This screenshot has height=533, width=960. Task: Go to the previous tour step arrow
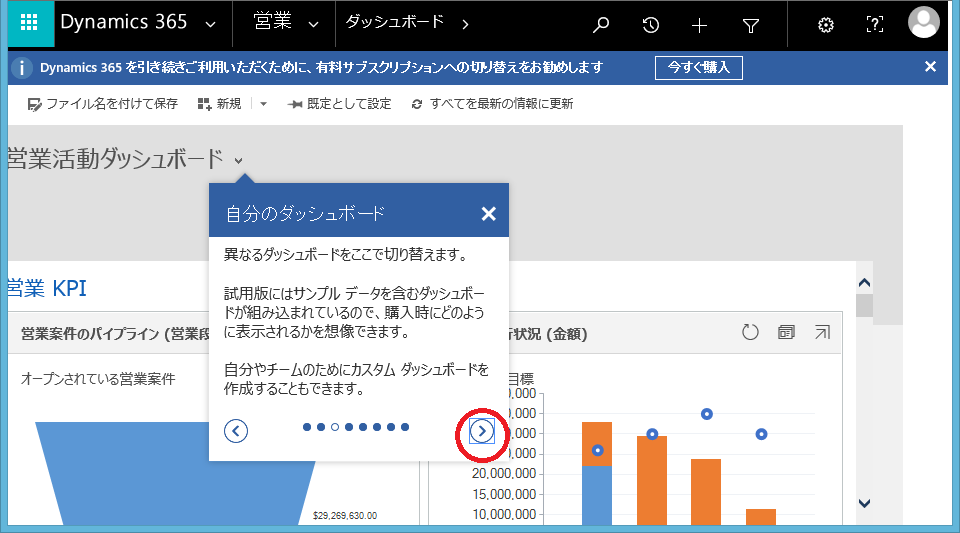(x=236, y=431)
